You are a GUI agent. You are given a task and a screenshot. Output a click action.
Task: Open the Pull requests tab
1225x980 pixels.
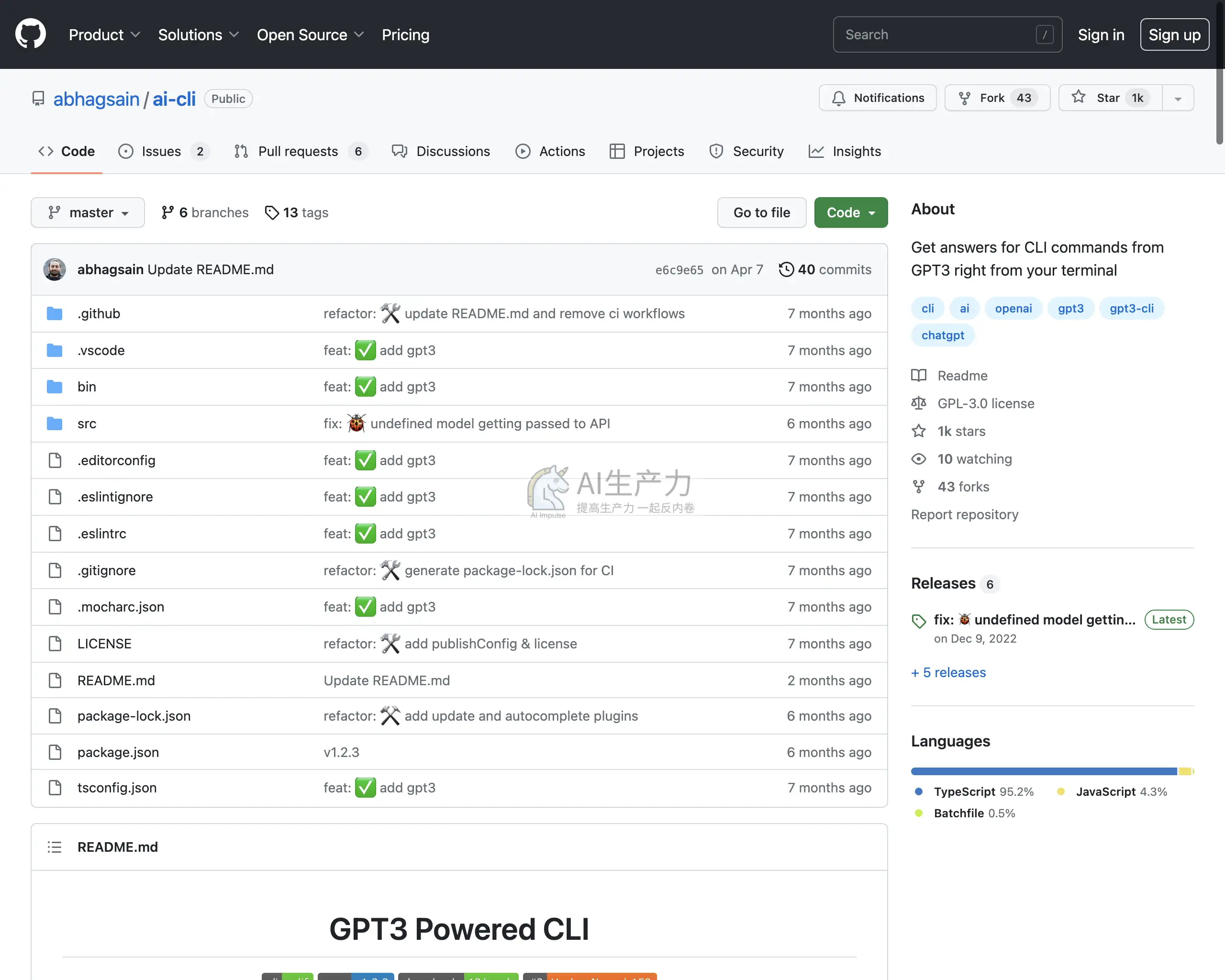(301, 152)
